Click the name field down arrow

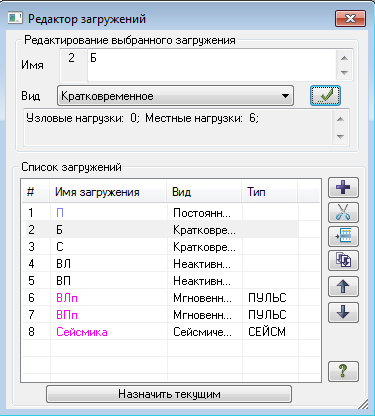click(x=344, y=72)
